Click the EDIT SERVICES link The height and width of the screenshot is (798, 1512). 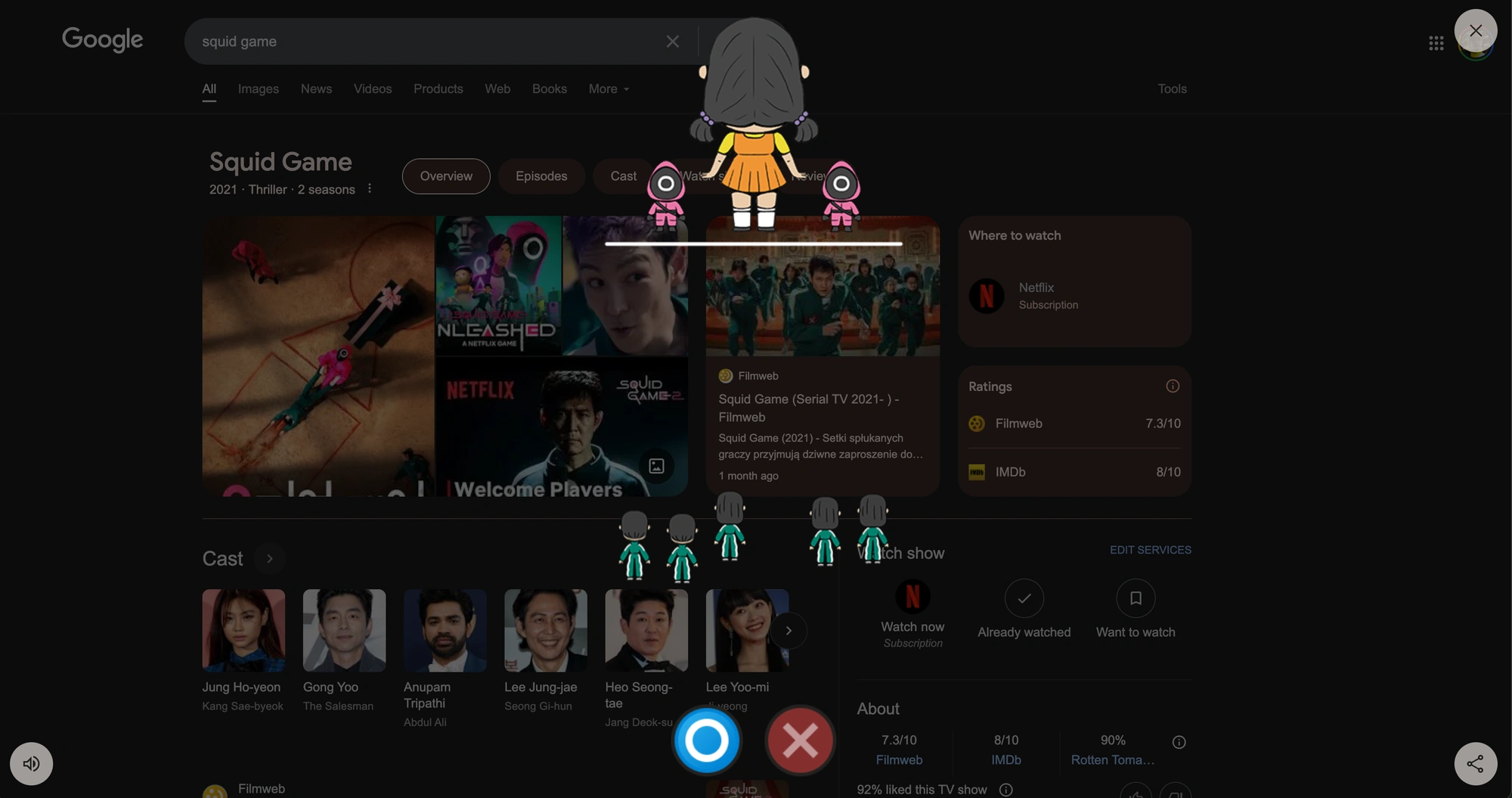point(1151,550)
